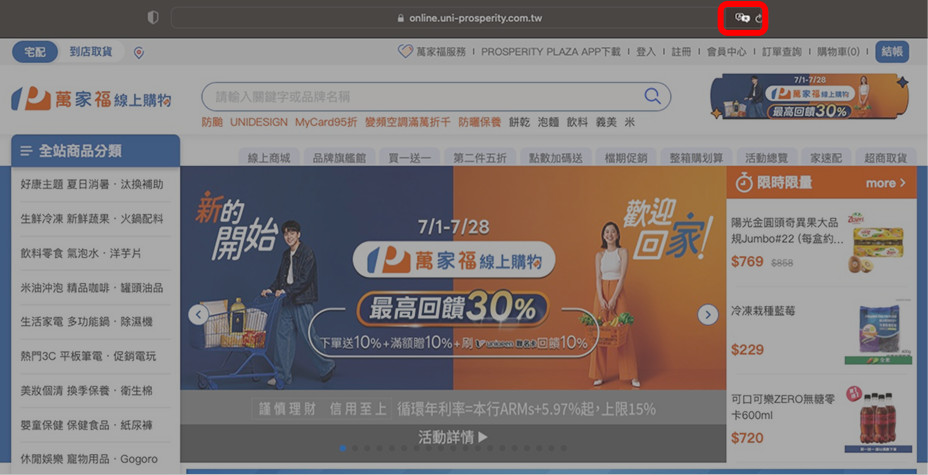Open 訂單查詢 order lookup
Viewport: 928px width, 475px height.
click(x=782, y=52)
